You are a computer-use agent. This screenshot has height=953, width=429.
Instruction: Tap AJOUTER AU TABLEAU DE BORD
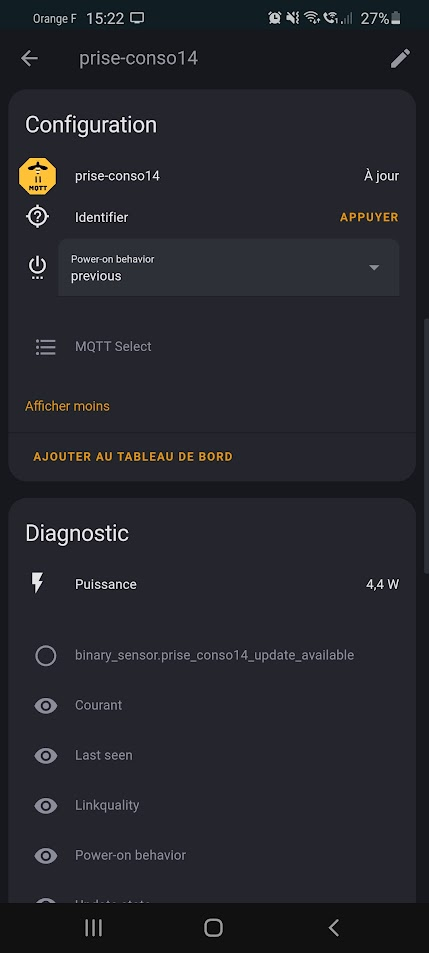[133, 456]
